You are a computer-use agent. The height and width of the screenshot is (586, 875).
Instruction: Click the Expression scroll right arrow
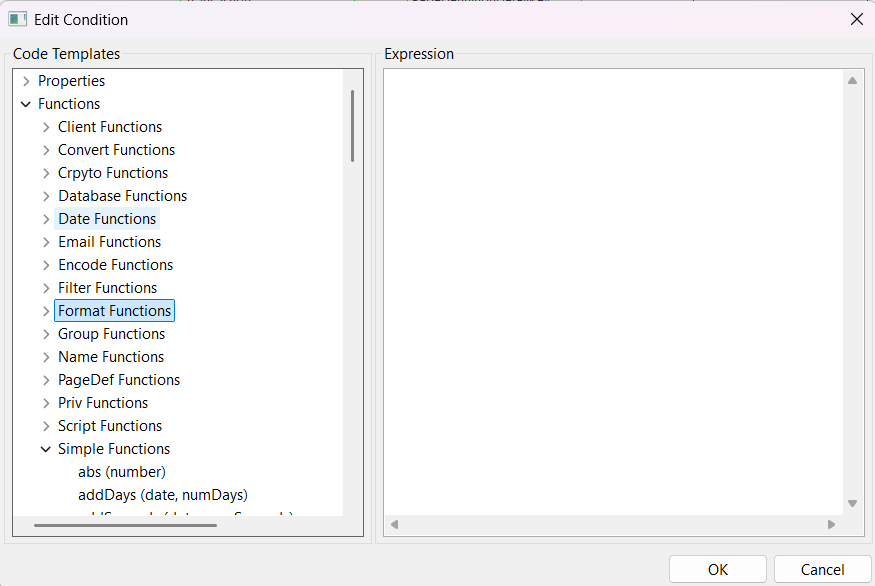click(x=831, y=525)
